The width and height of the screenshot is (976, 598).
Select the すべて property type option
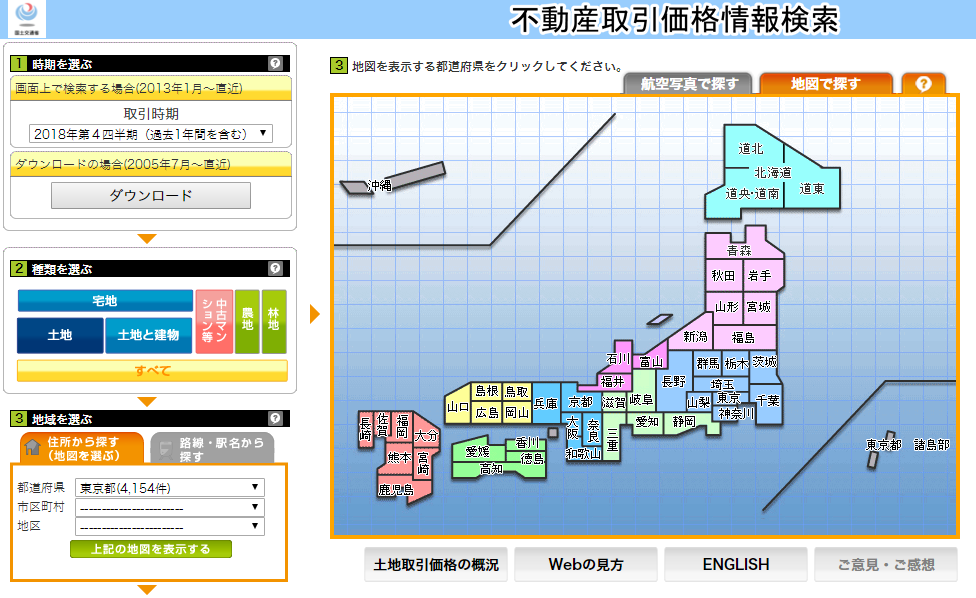(152, 371)
